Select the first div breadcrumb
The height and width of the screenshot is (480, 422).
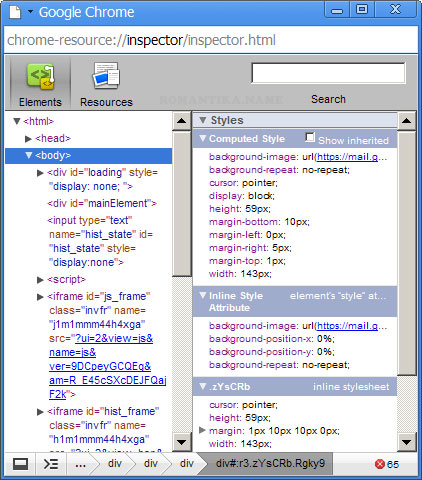115,464
